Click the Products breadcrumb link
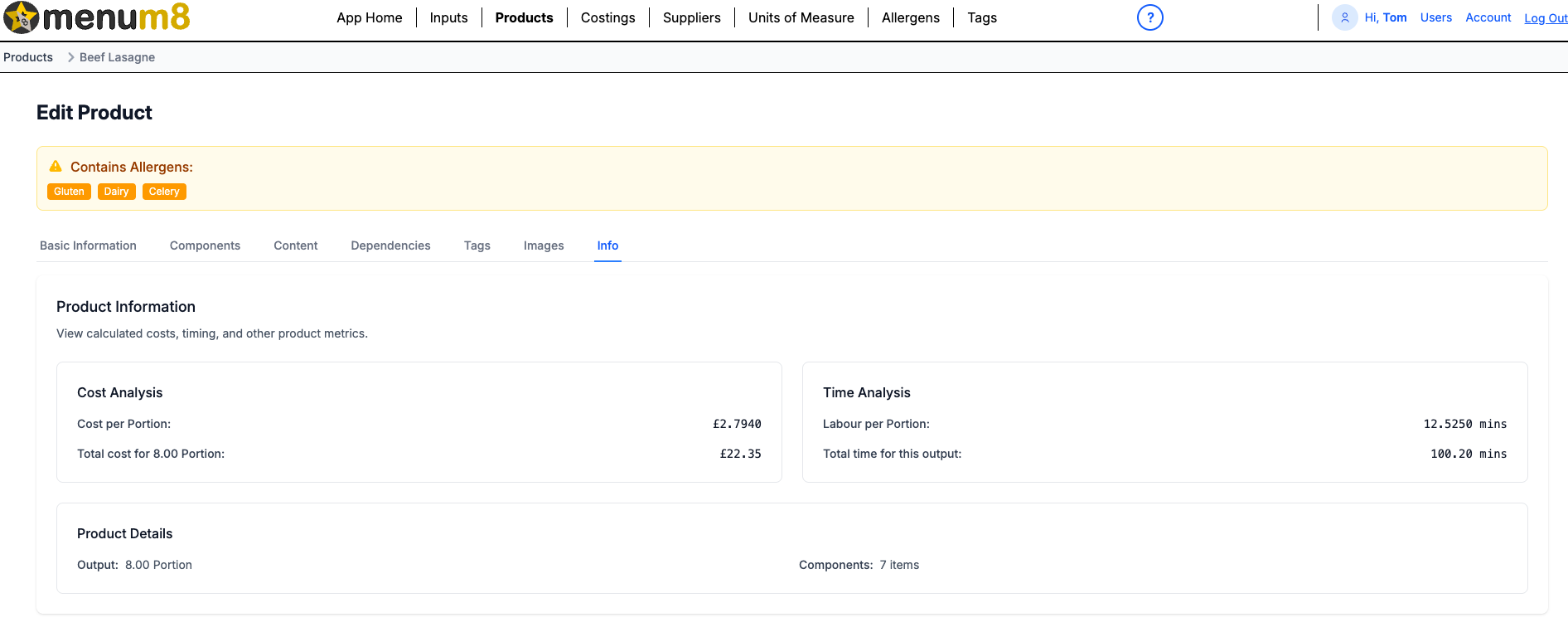The height and width of the screenshot is (632, 1568). [x=28, y=57]
